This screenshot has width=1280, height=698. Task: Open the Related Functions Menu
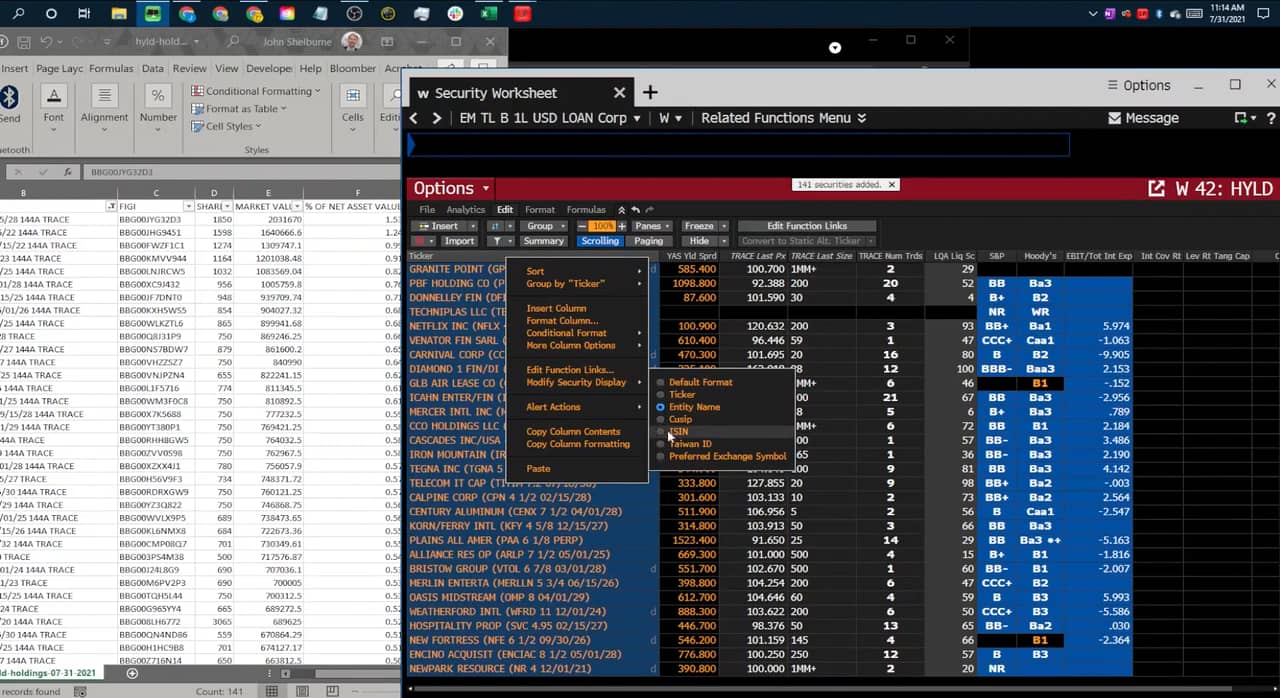[783, 118]
